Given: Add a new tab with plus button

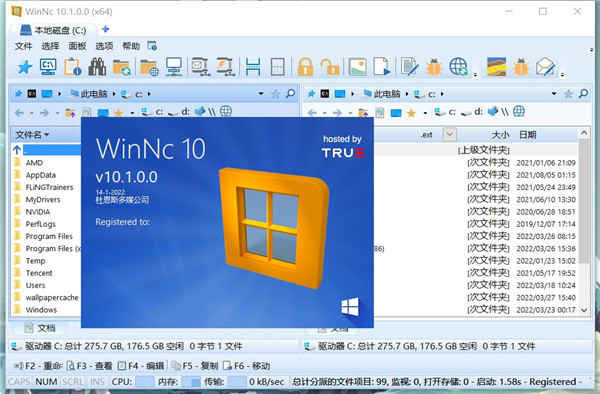Looking at the screenshot, I should pos(106,29).
